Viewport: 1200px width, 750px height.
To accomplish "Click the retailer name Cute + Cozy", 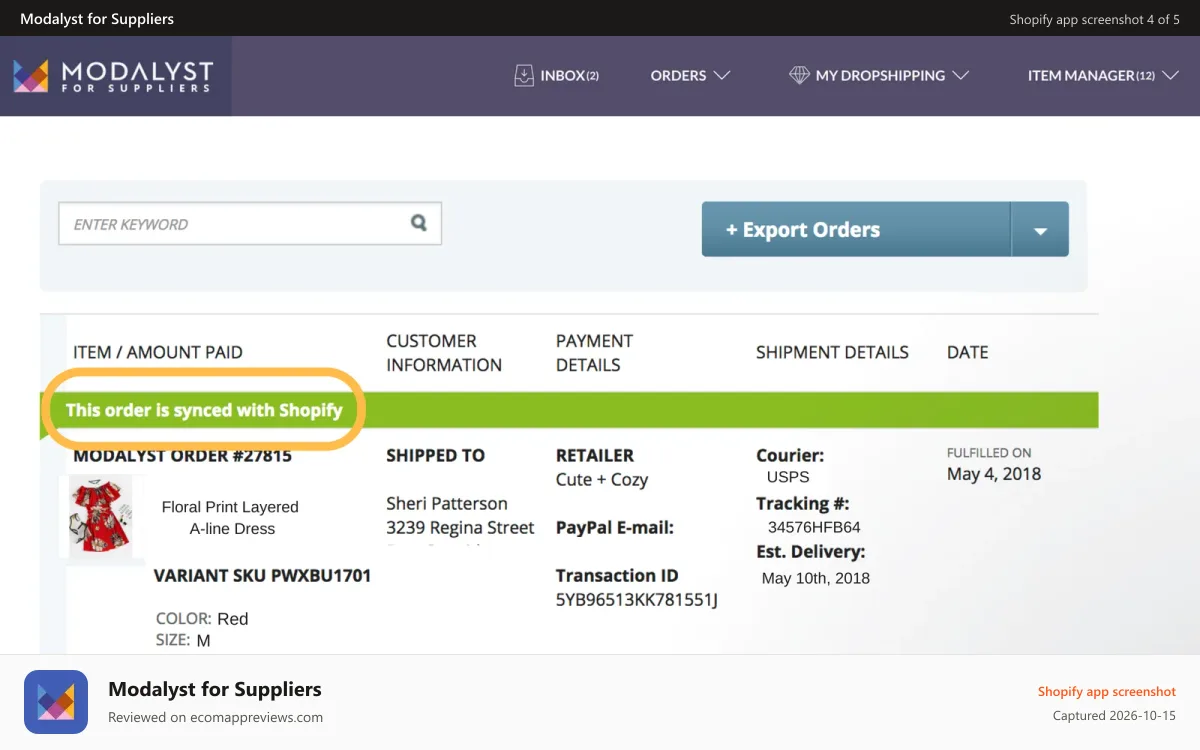I will coord(602,479).
